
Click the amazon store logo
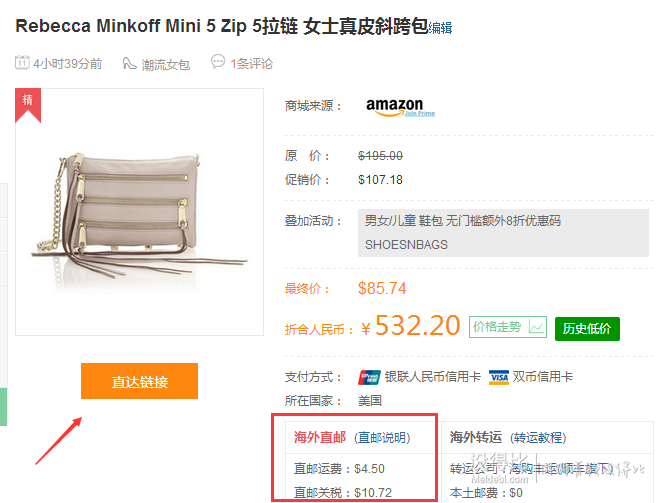(394, 107)
